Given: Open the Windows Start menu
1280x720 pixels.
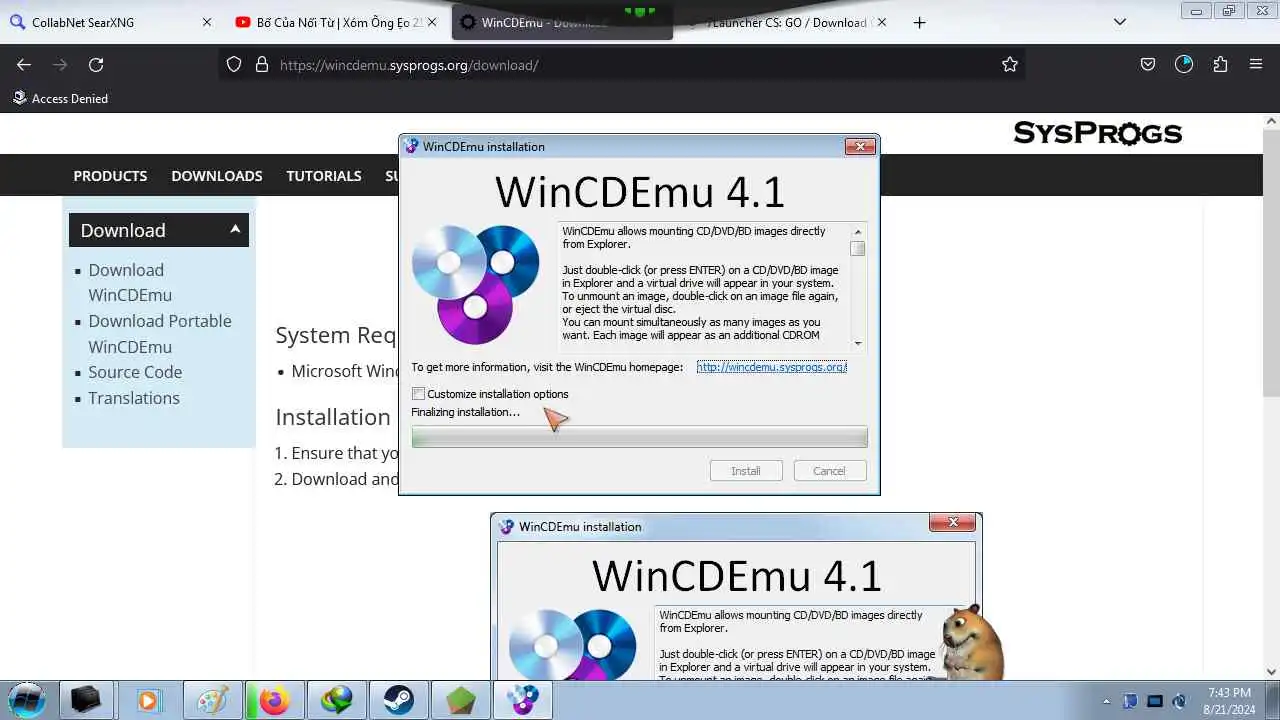Looking at the screenshot, I should click(x=27, y=700).
